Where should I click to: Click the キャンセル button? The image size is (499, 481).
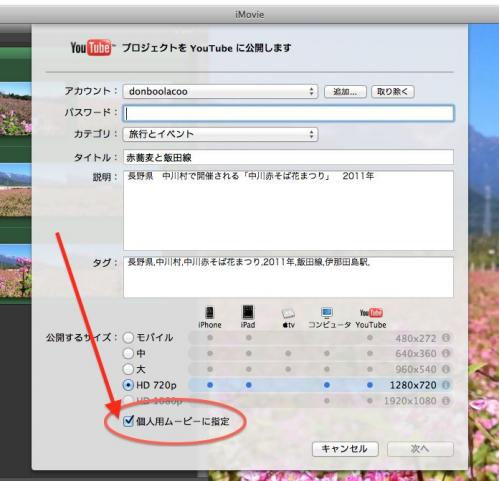[345, 449]
